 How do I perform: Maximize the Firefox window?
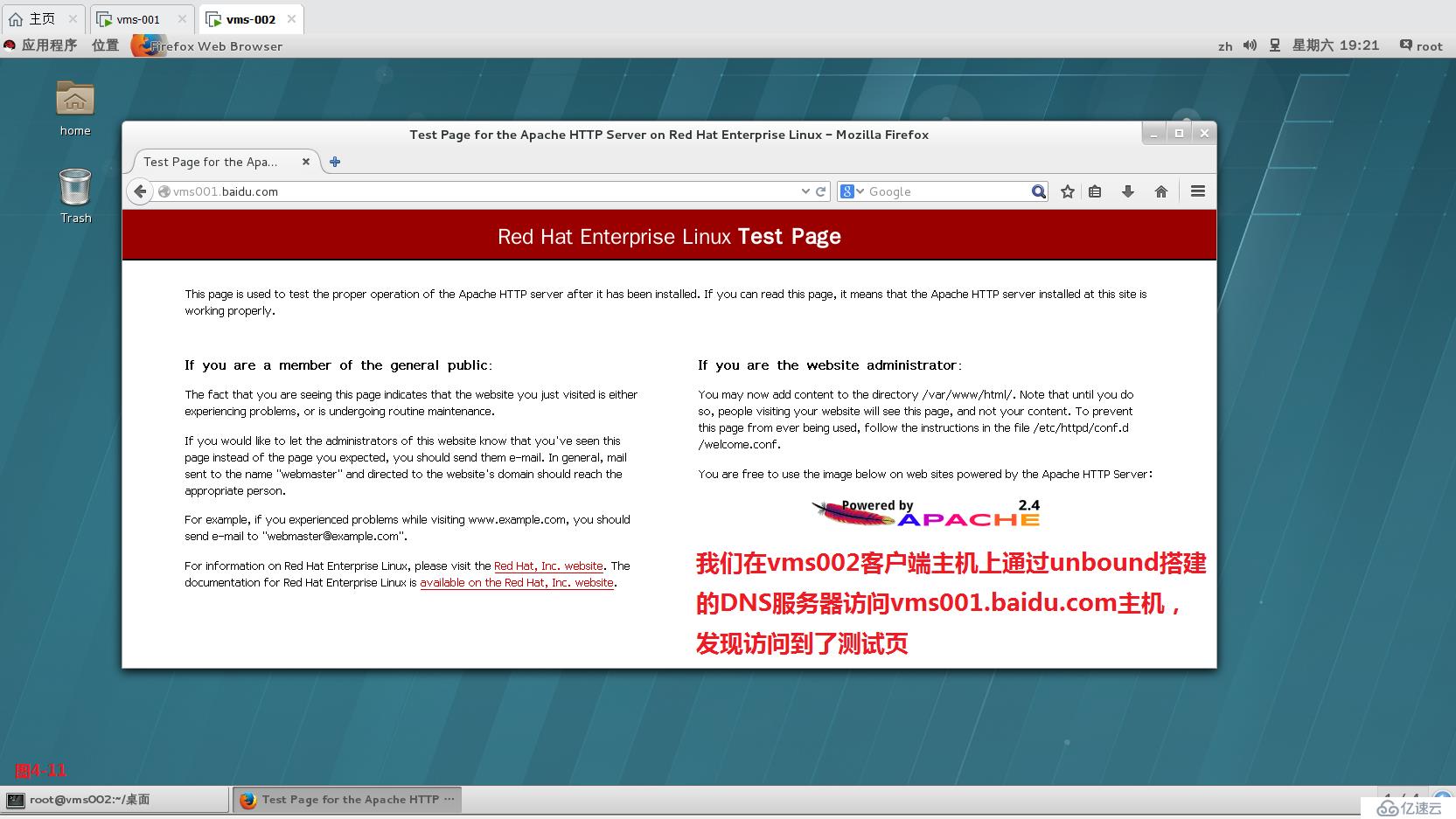pyautogui.click(x=1179, y=134)
